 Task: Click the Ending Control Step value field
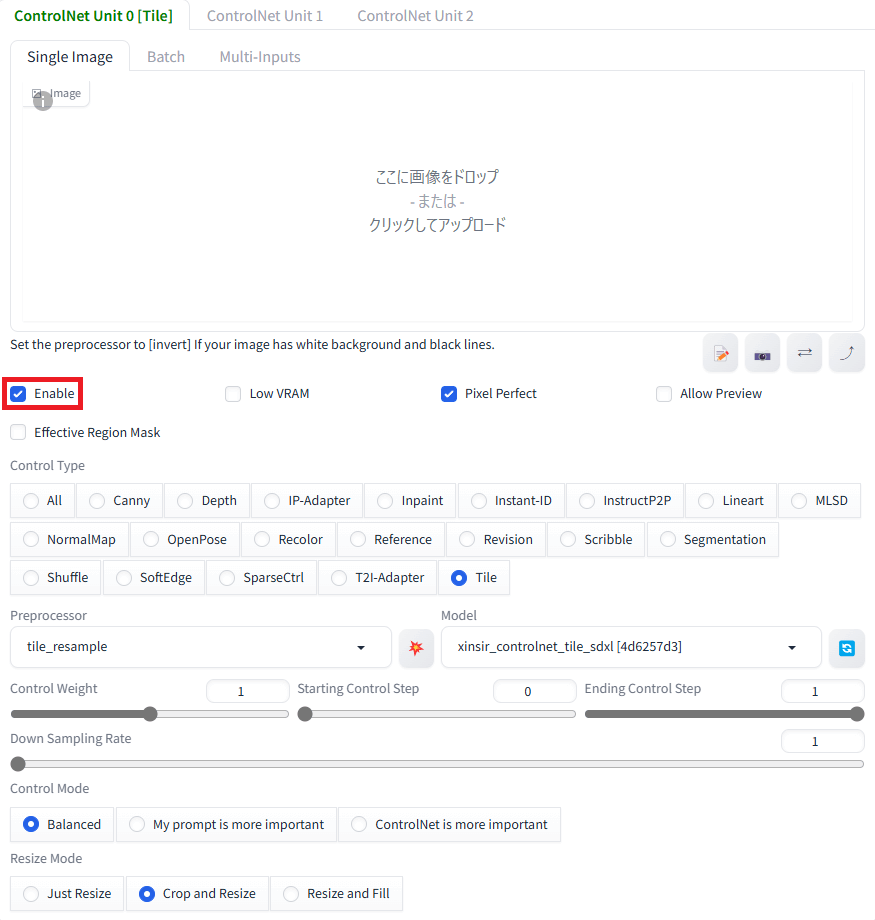tap(822, 691)
